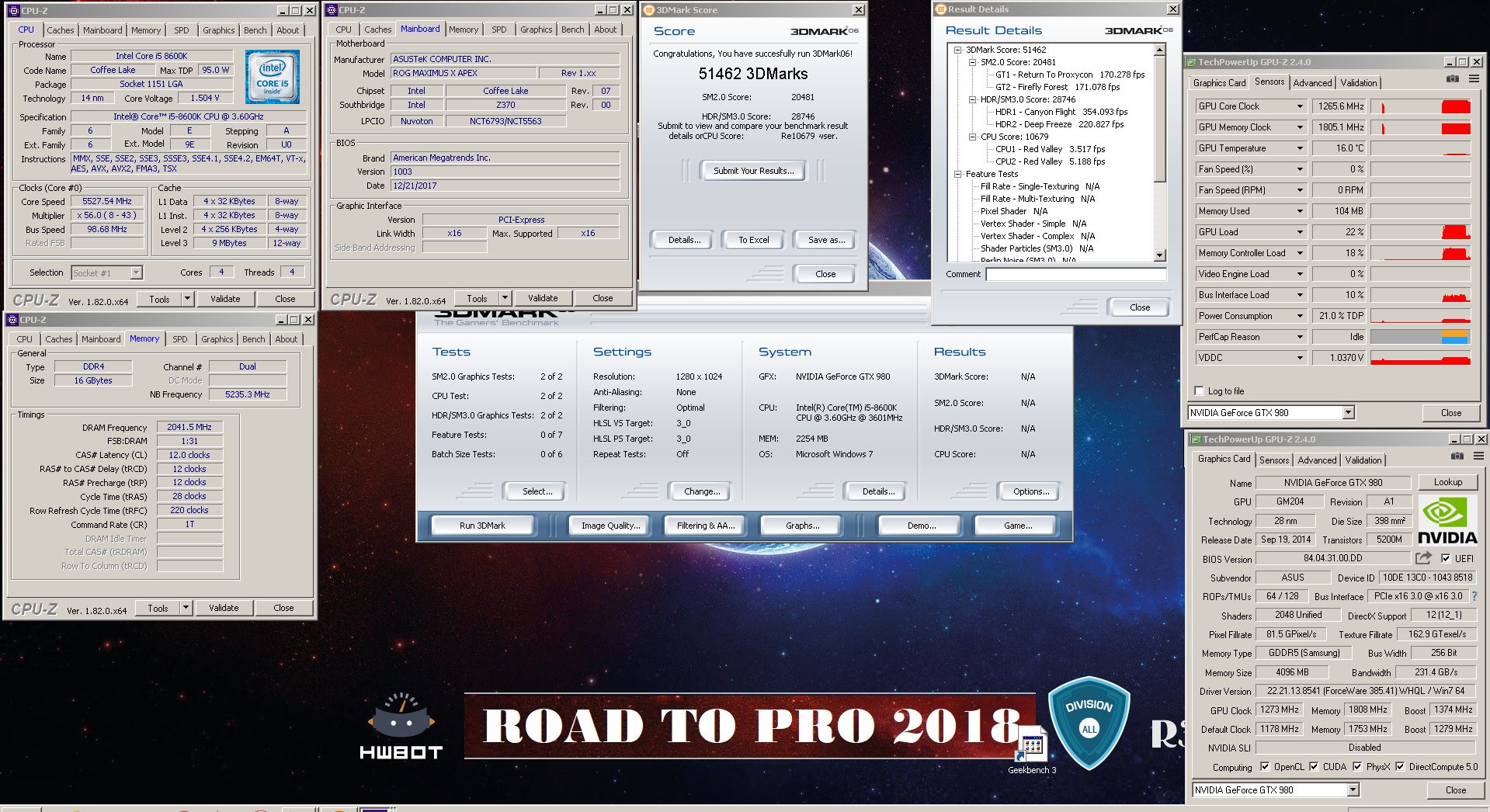The height and width of the screenshot is (812, 1490).
Task: Toggle PhysX computing checkbox
Action: click(1357, 766)
